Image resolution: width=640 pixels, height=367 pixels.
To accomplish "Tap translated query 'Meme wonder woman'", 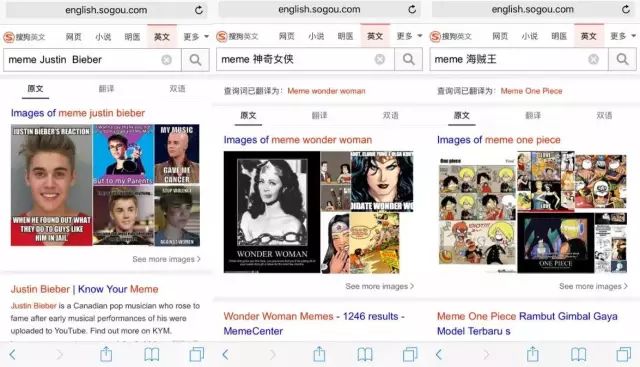I will click(x=326, y=91).
